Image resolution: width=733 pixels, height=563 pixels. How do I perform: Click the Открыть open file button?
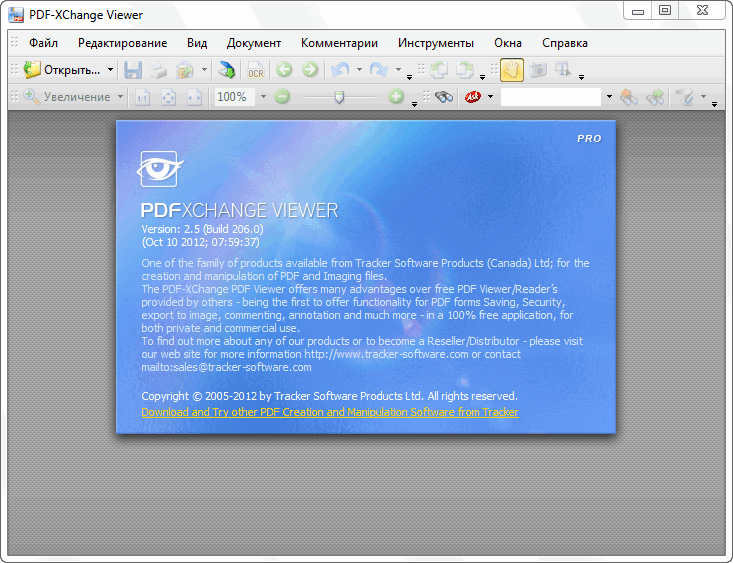[x=62, y=70]
